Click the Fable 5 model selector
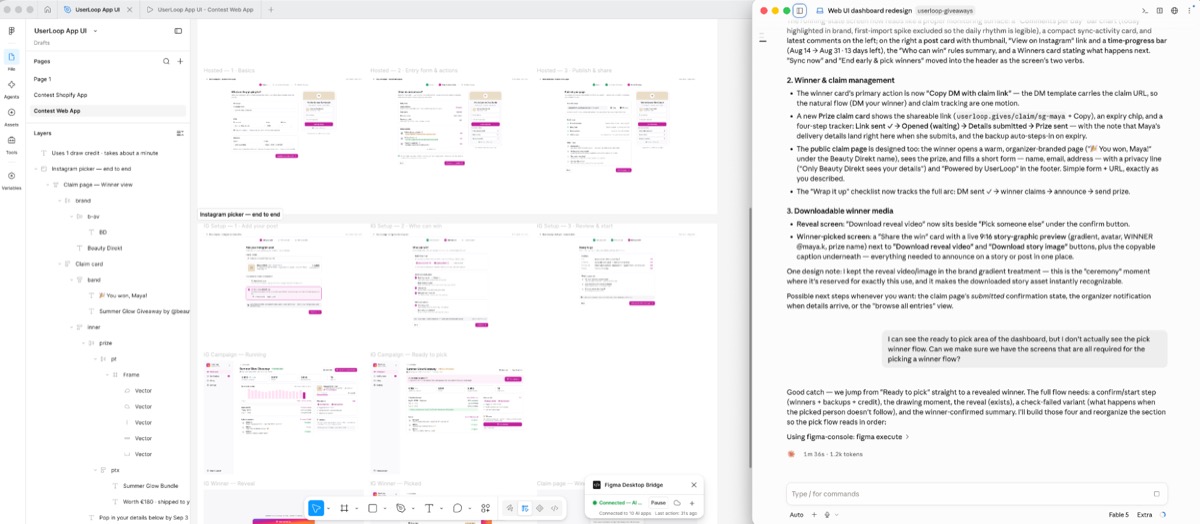 pos(1118,515)
